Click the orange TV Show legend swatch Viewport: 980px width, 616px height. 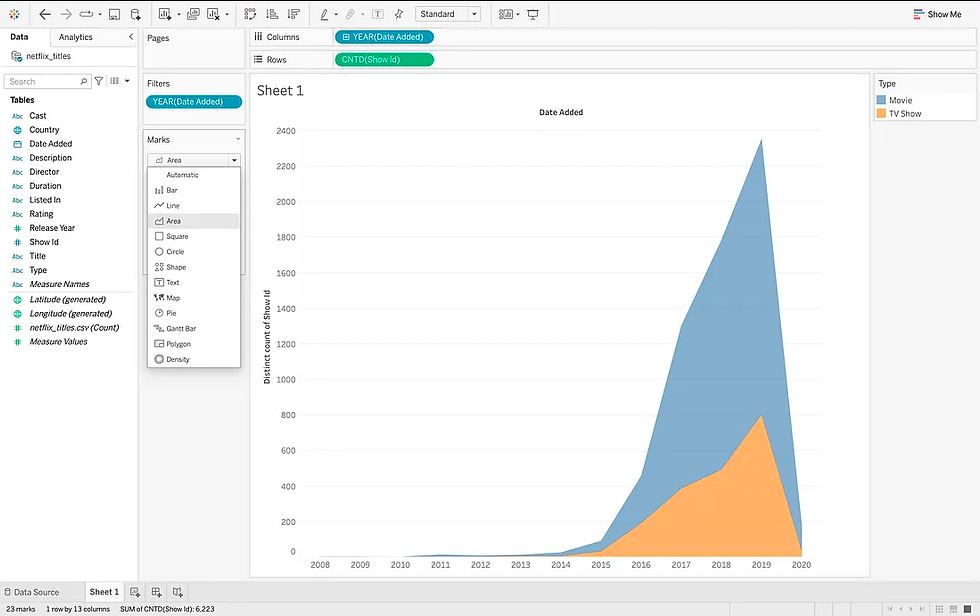pos(881,113)
